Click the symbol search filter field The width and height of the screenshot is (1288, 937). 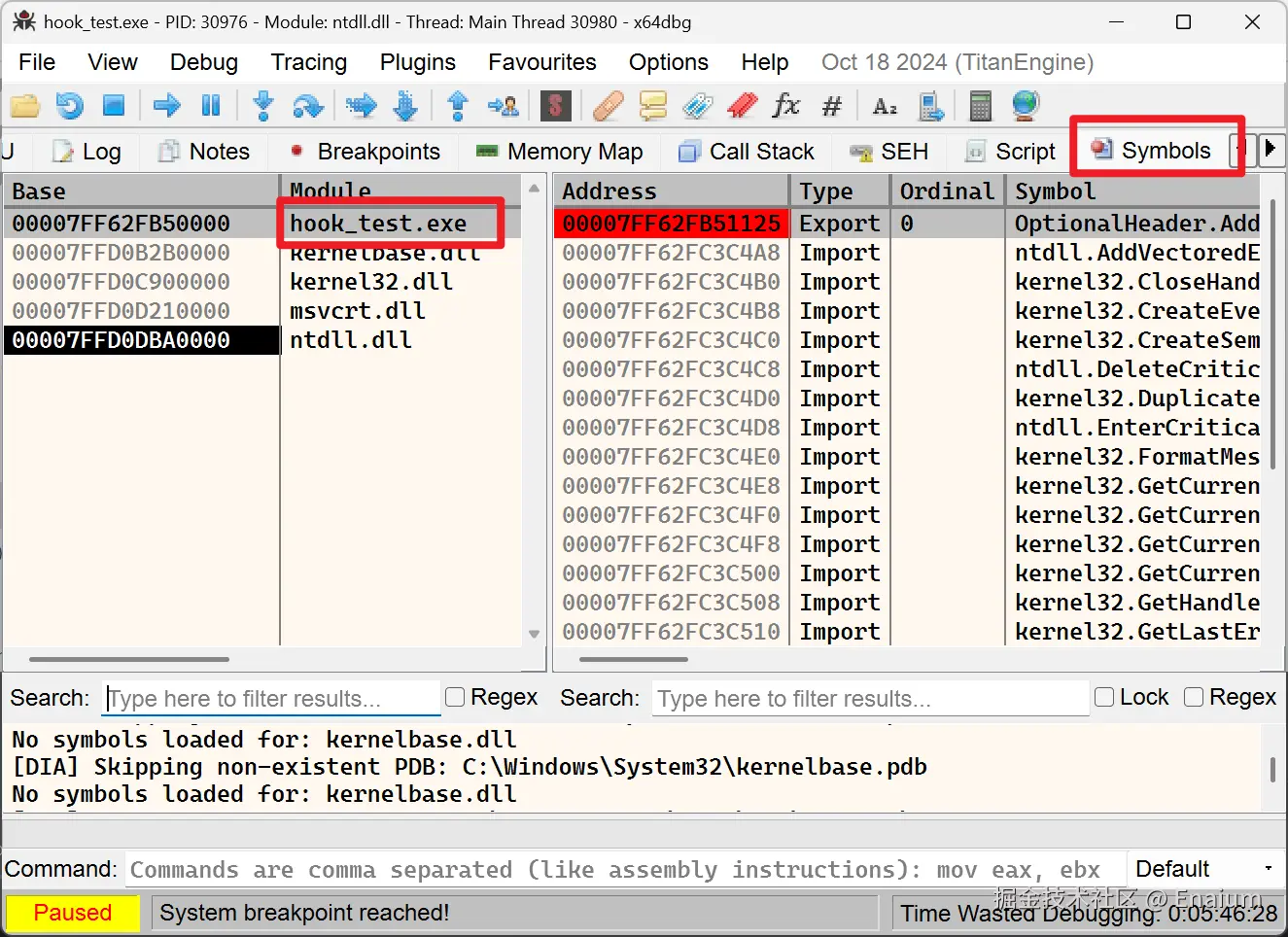[870, 698]
